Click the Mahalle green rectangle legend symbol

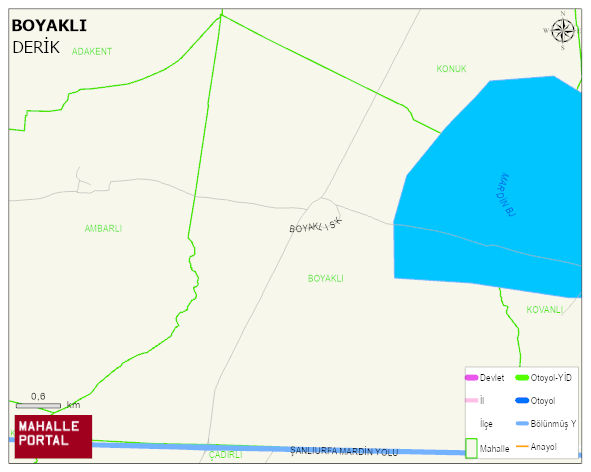pos(471,448)
